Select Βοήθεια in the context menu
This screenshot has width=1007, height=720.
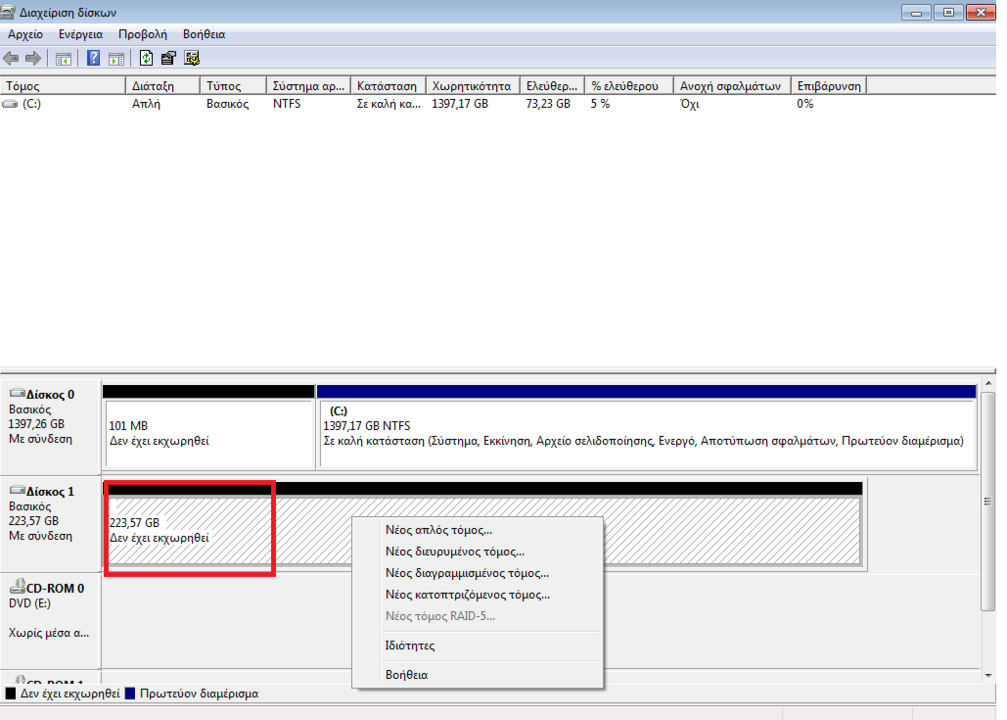click(x=478, y=675)
